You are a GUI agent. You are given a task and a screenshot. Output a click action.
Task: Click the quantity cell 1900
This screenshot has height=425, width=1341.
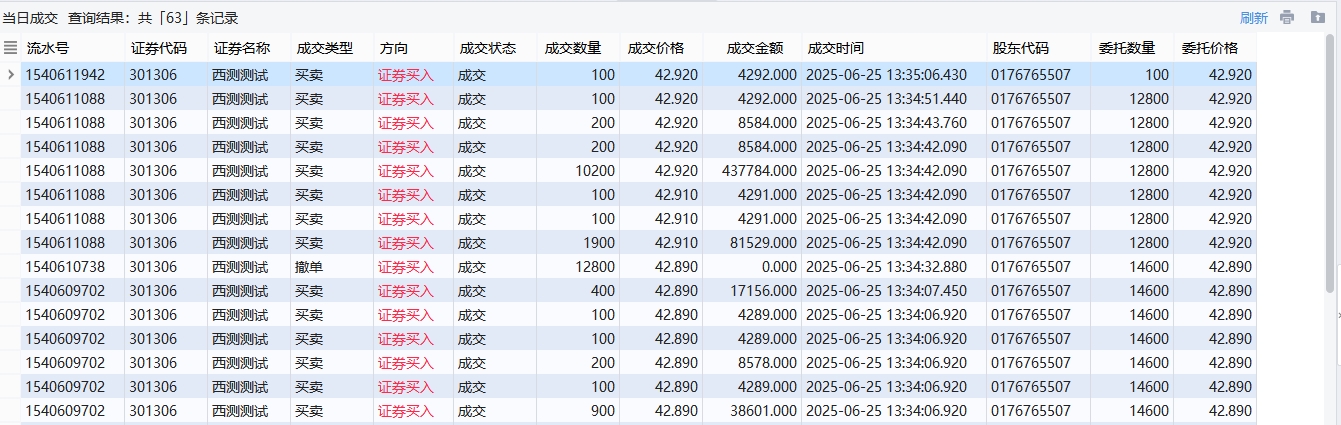(599, 243)
